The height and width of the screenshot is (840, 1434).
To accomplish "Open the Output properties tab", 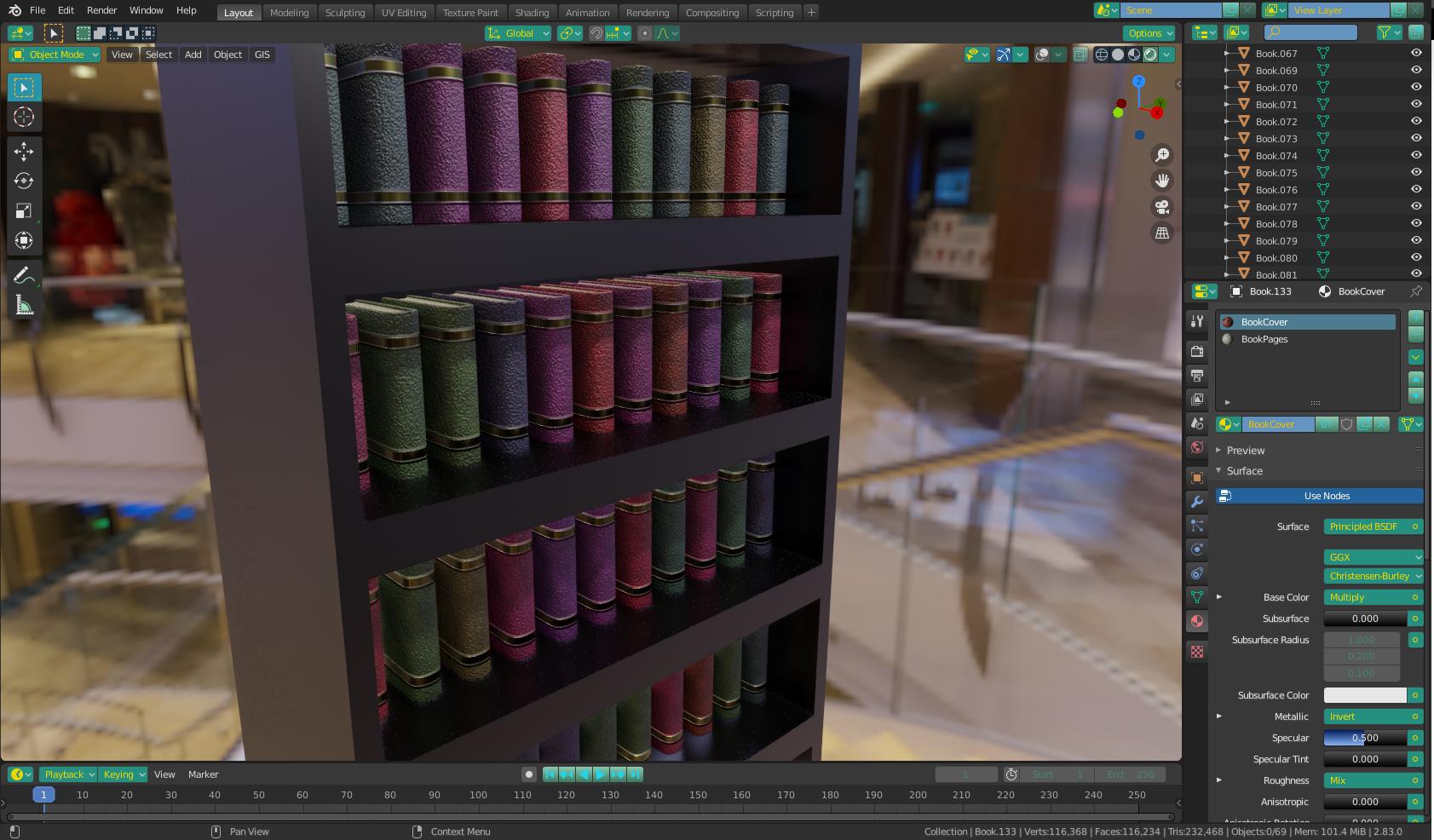I will click(1197, 375).
